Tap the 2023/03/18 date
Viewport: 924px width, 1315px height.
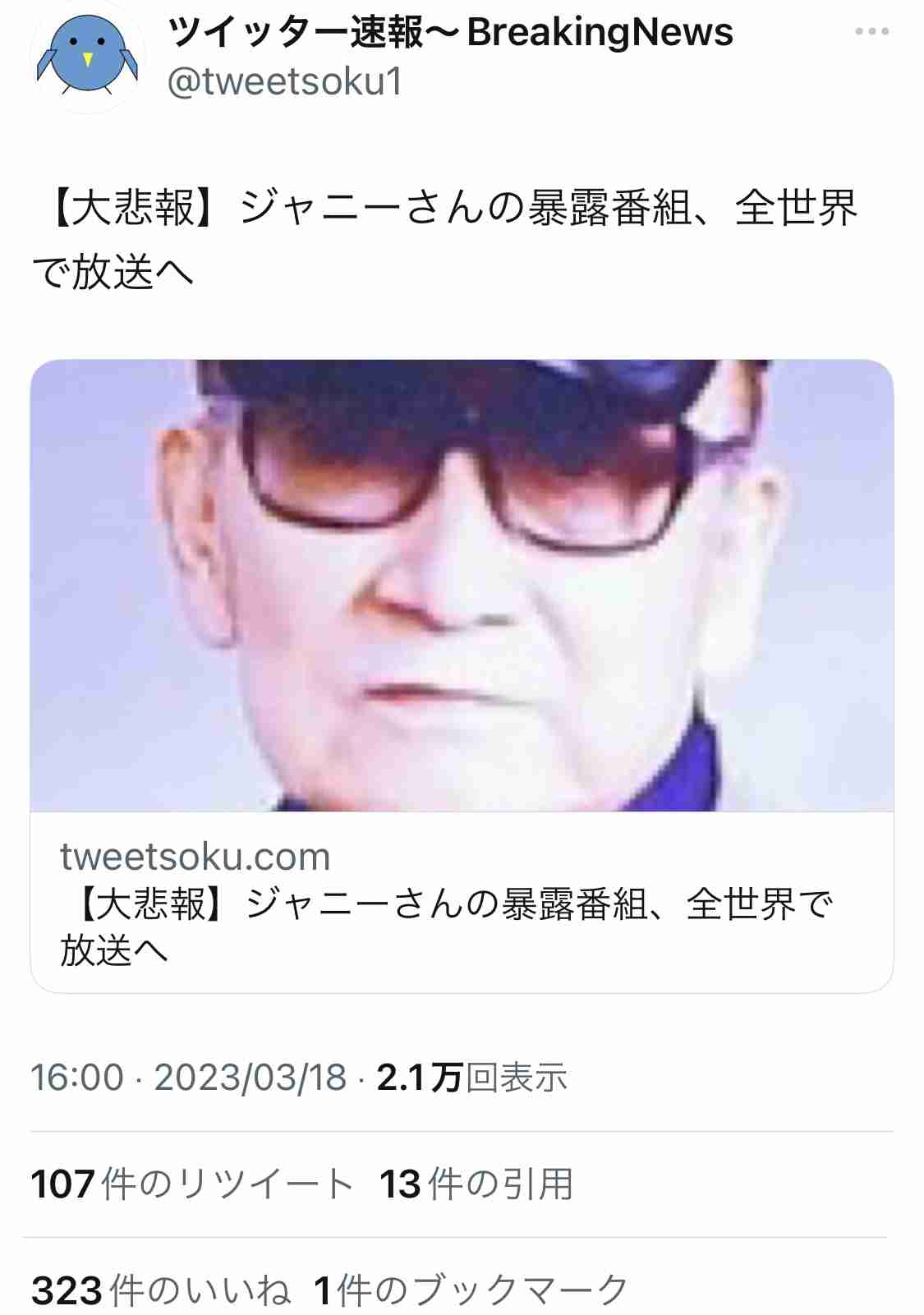251,1078
